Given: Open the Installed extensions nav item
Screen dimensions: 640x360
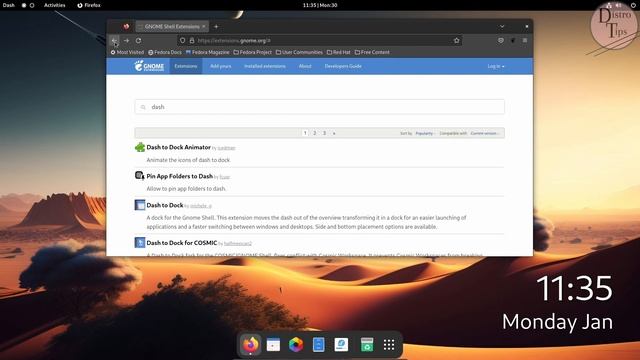Looking at the screenshot, I should [x=264, y=66].
